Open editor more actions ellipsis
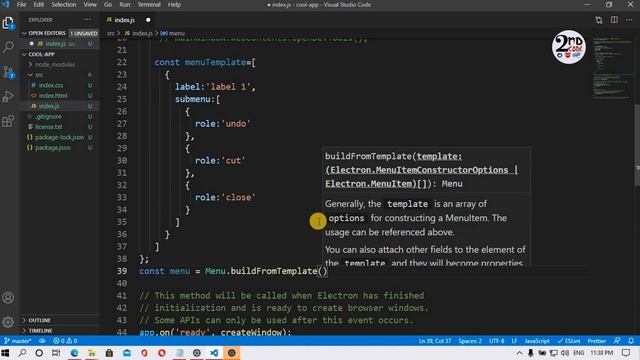The width and height of the screenshot is (640, 360). coord(629,20)
